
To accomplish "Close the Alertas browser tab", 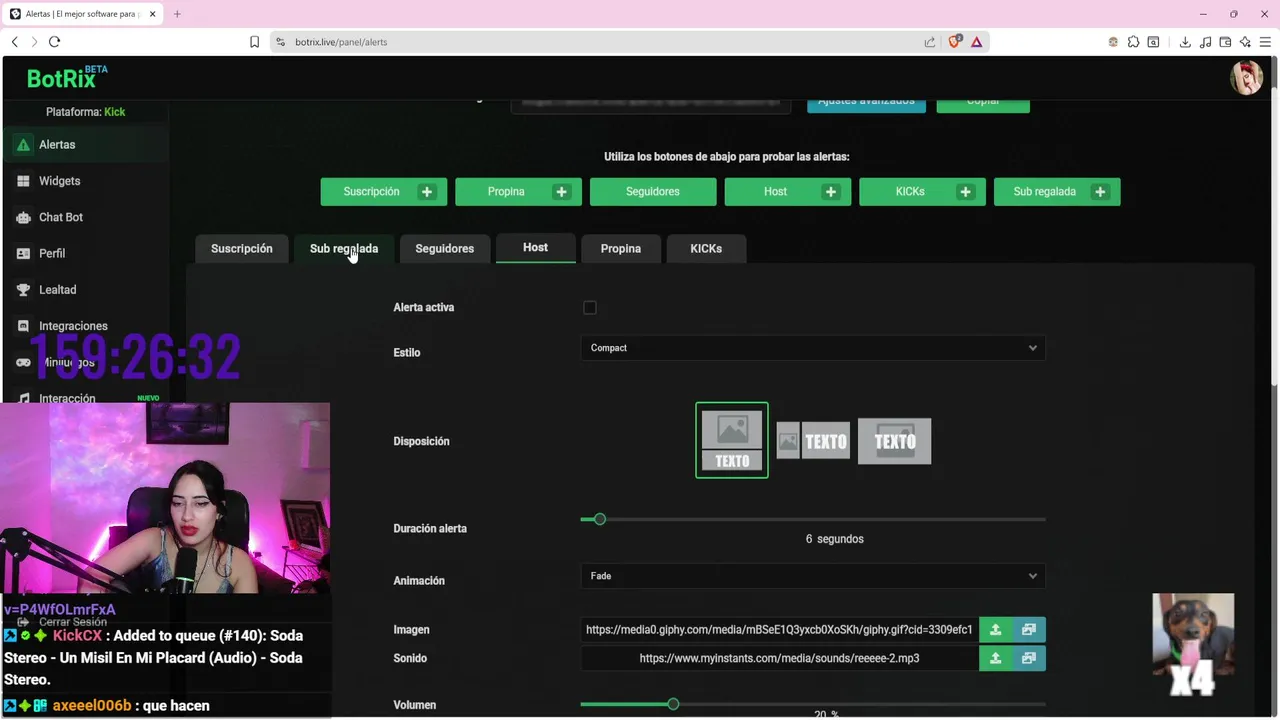I will (x=152, y=14).
